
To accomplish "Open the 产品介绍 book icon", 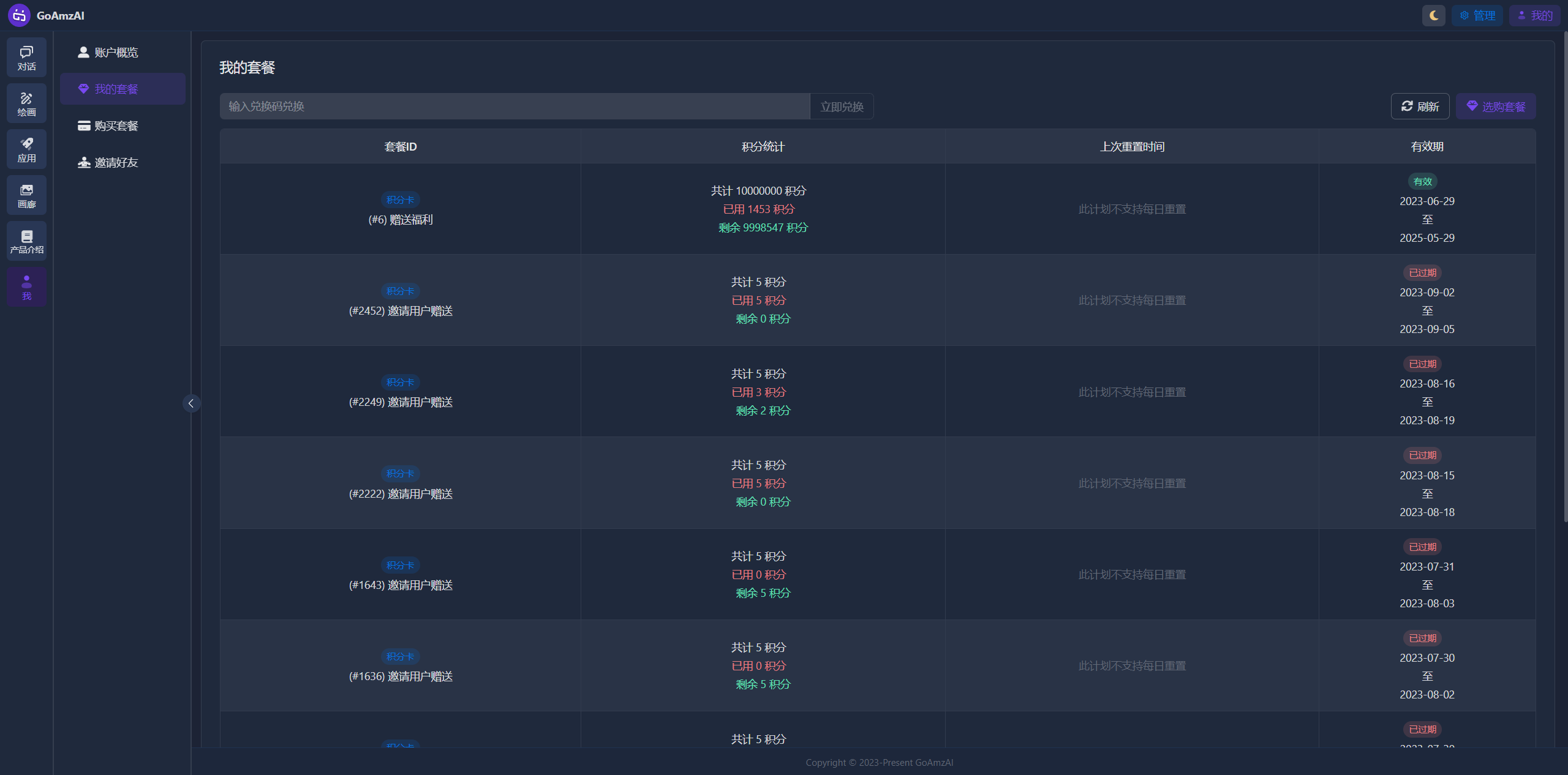I will coord(26,241).
